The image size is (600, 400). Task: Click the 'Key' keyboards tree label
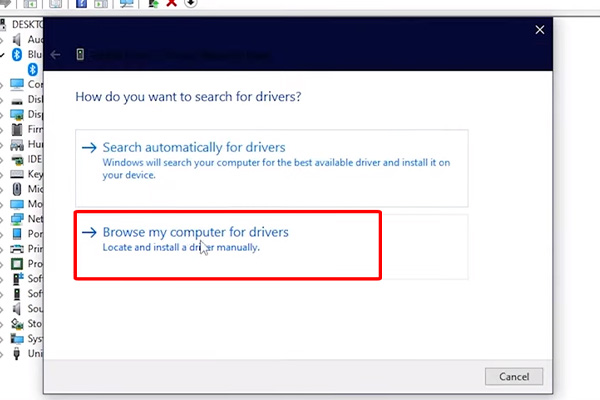pos(35,174)
